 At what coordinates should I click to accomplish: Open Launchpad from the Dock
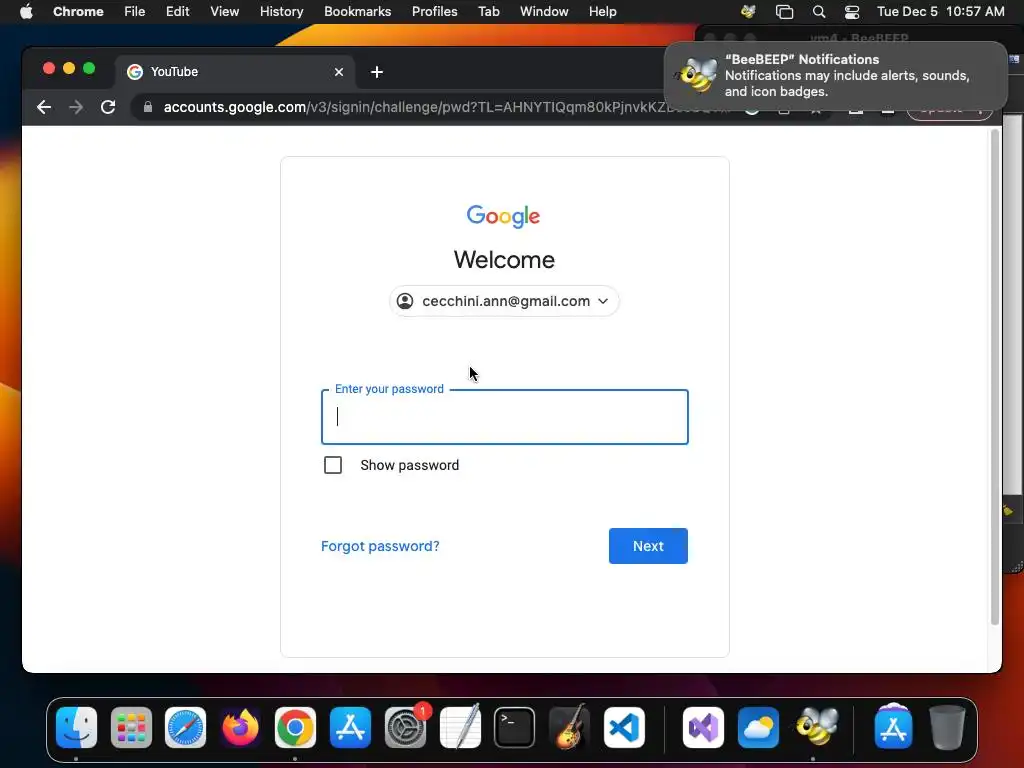(x=131, y=728)
